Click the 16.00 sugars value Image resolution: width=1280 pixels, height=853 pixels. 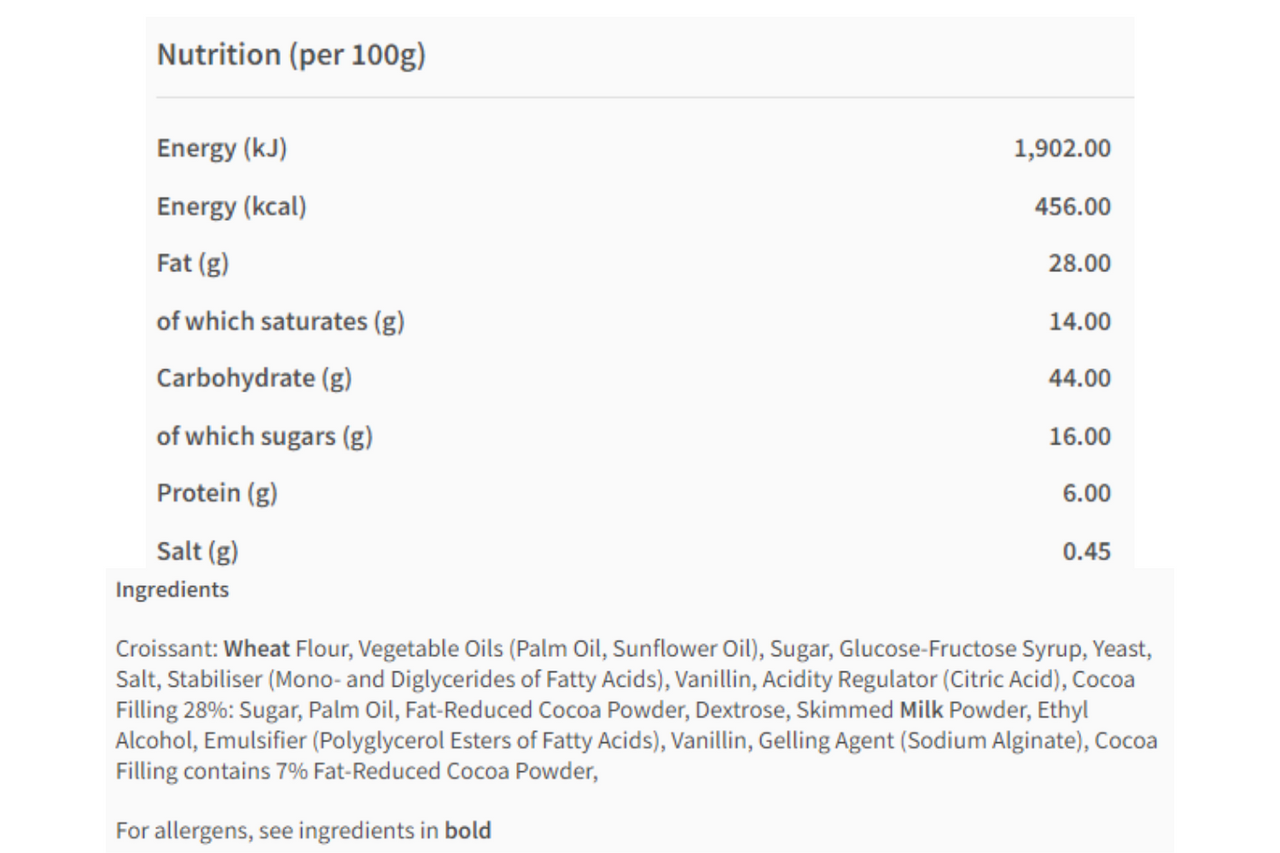click(x=1080, y=437)
